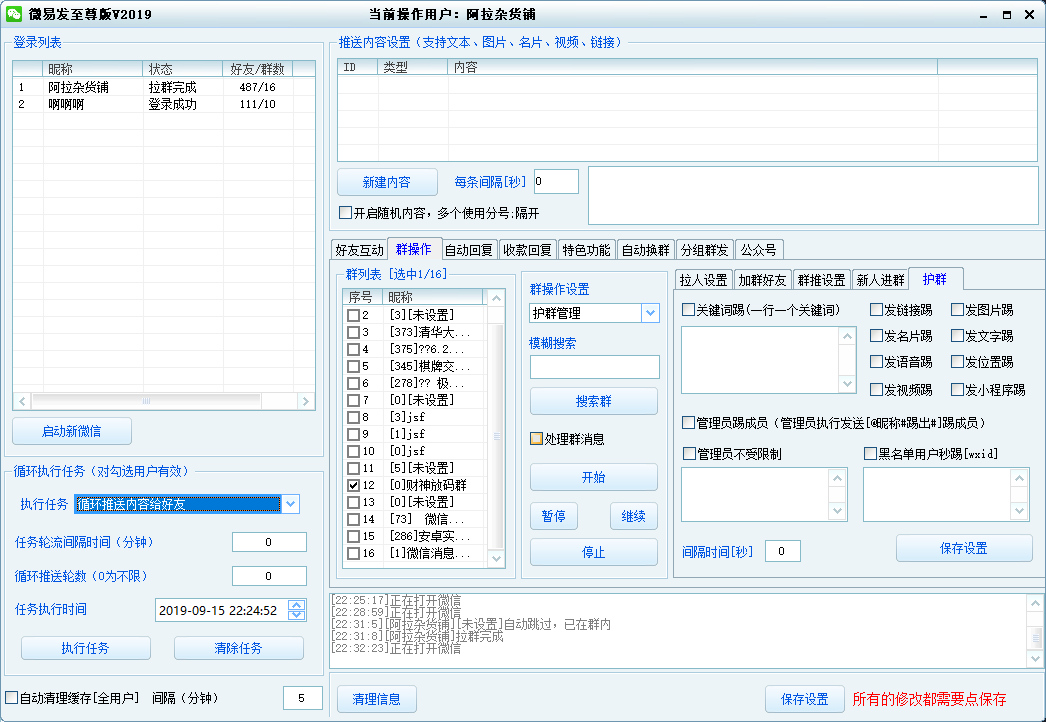
Task: Click the 暂停 button
Action: [554, 516]
